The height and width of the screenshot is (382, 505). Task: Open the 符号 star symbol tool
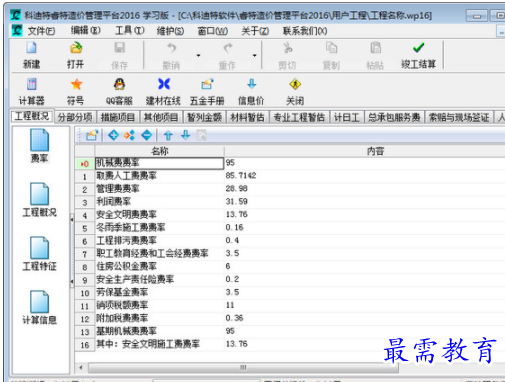point(76,84)
